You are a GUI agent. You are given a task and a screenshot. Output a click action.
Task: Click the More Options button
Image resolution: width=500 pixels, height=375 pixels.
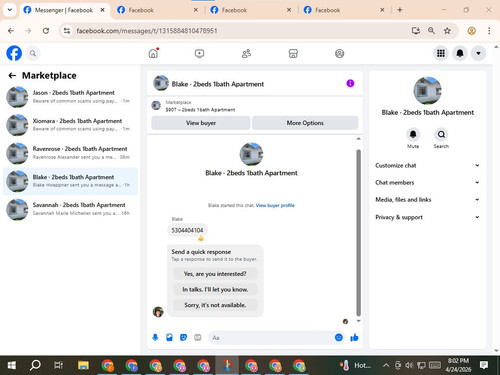point(305,123)
